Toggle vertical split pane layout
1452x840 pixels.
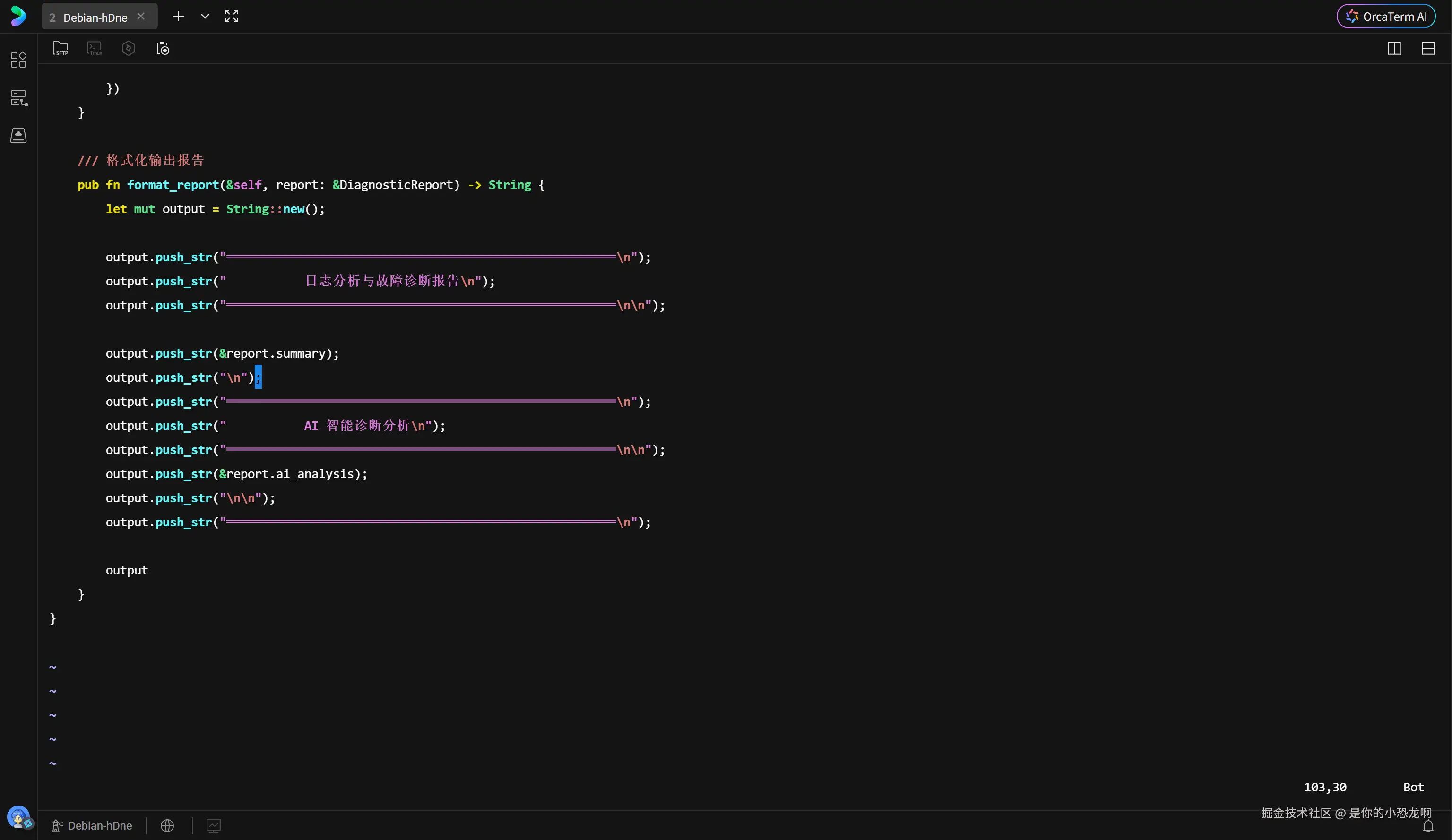(1394, 48)
